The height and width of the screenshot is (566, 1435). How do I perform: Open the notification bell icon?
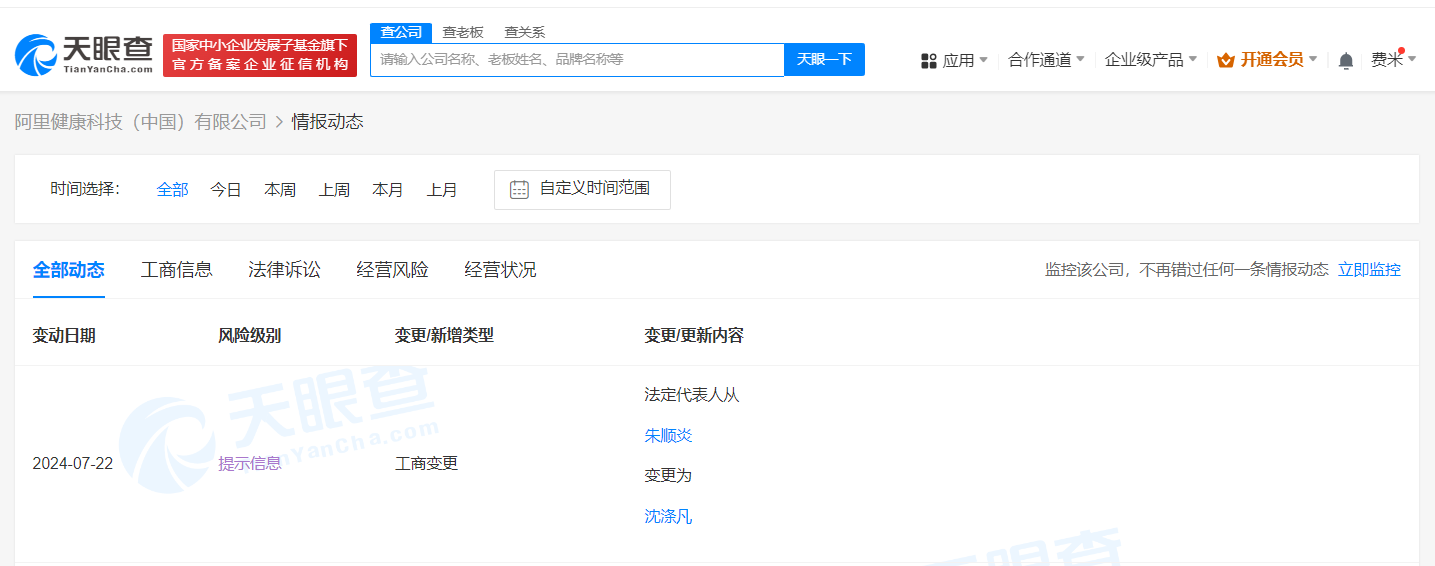(x=1346, y=61)
